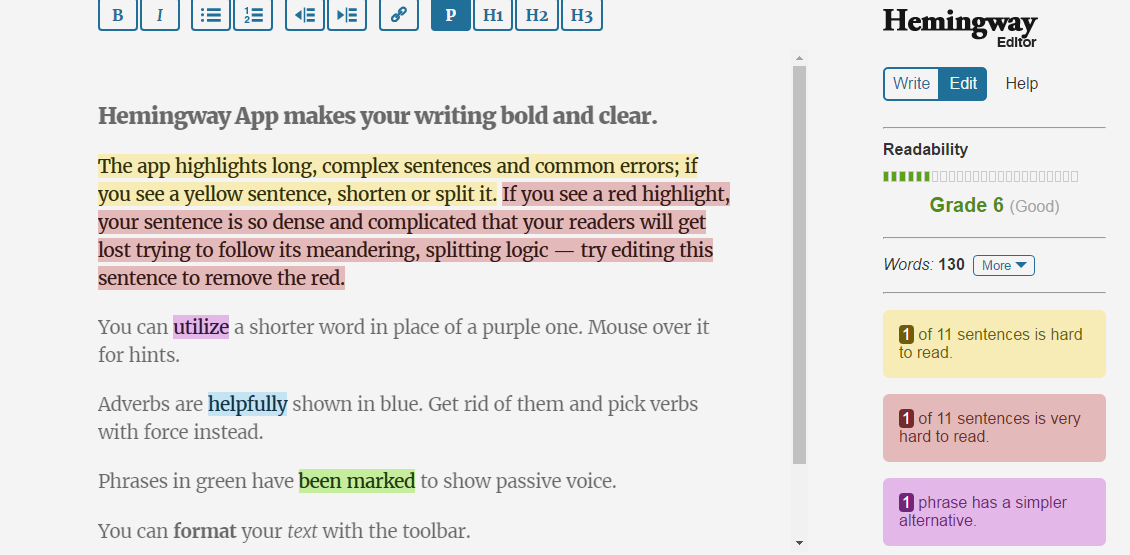Click the red very-hard-to-read sentences card
This screenshot has height=555, width=1130.
(994, 427)
